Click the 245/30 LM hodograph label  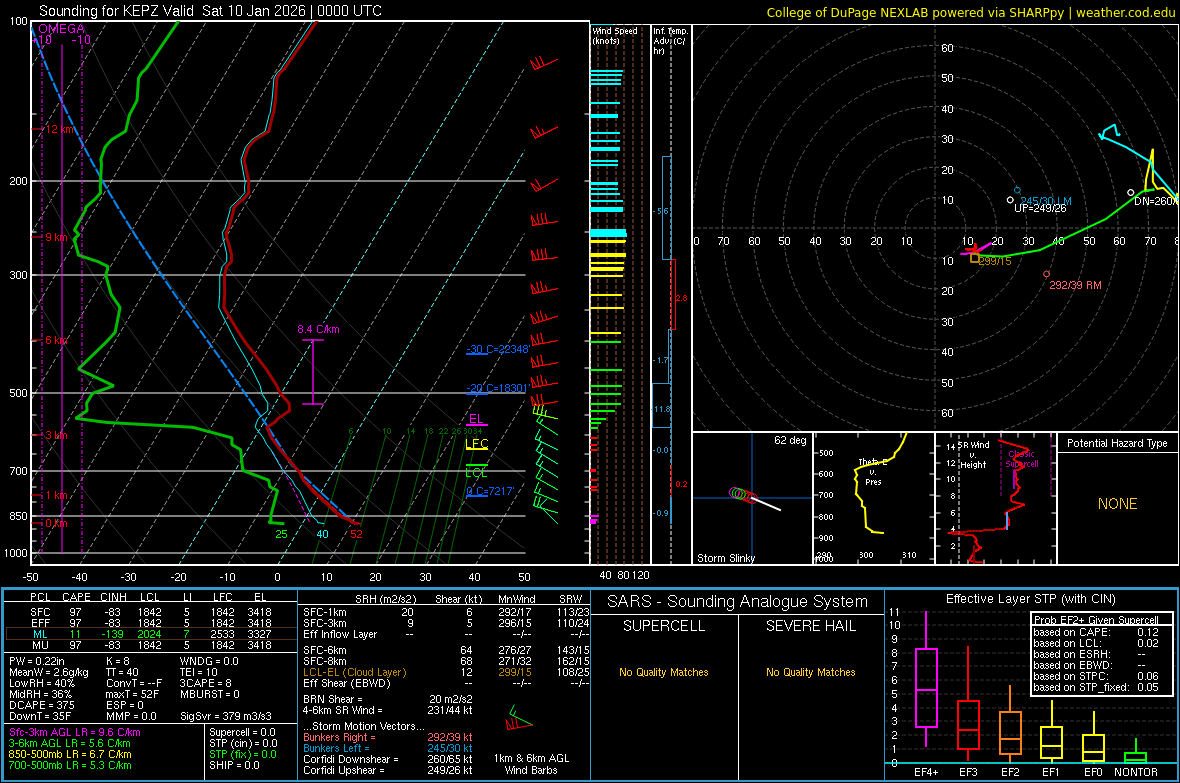coord(1046,201)
